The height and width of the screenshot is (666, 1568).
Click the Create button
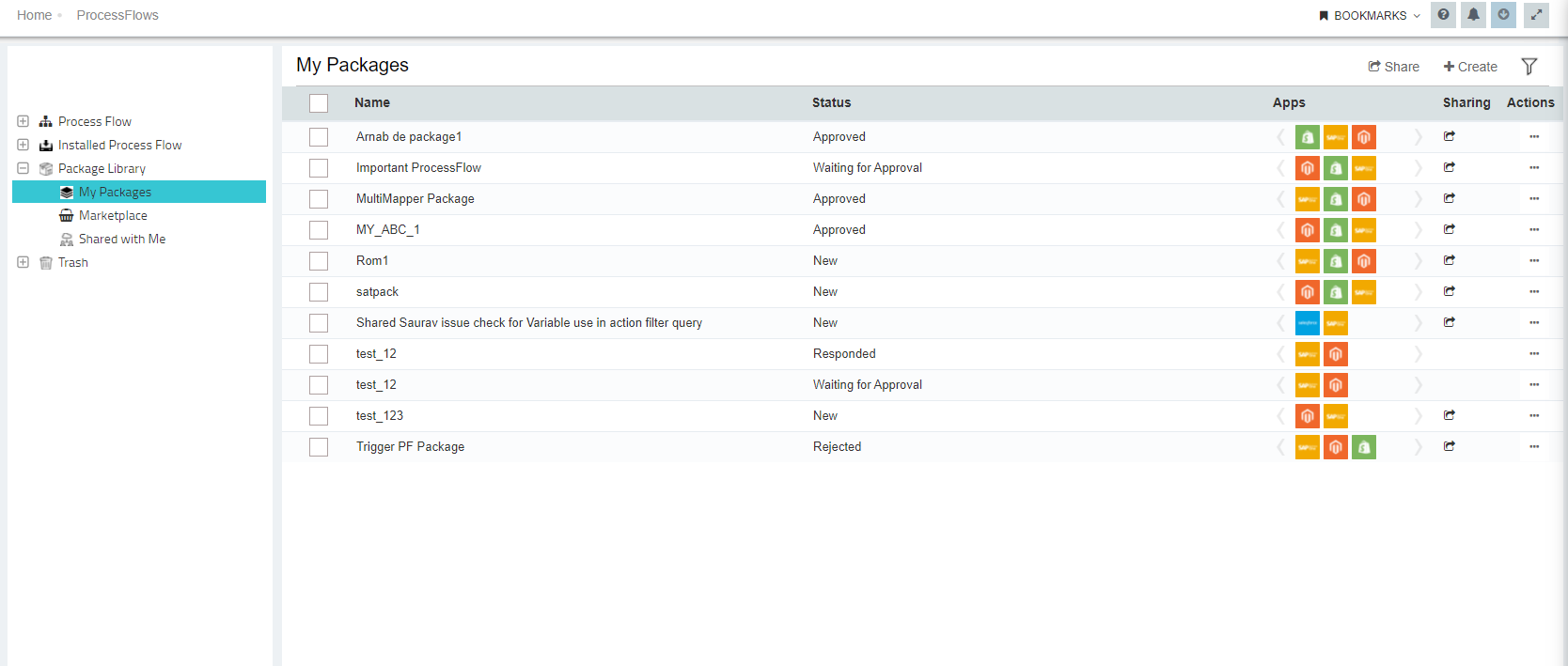point(1470,67)
